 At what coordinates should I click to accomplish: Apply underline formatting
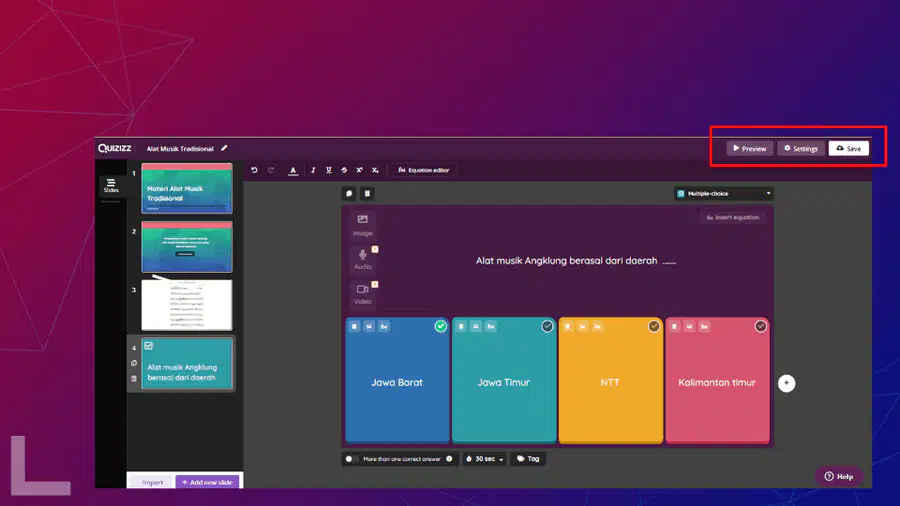(328, 170)
